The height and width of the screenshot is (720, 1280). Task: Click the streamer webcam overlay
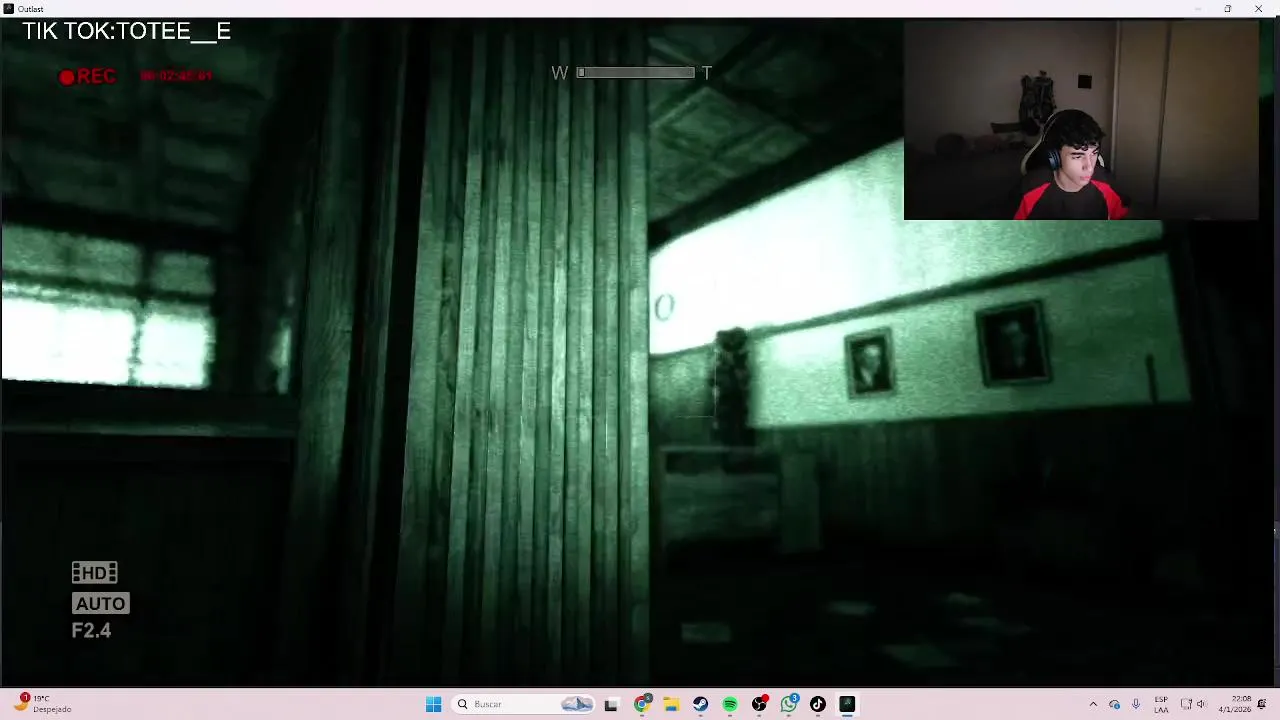tap(1081, 120)
